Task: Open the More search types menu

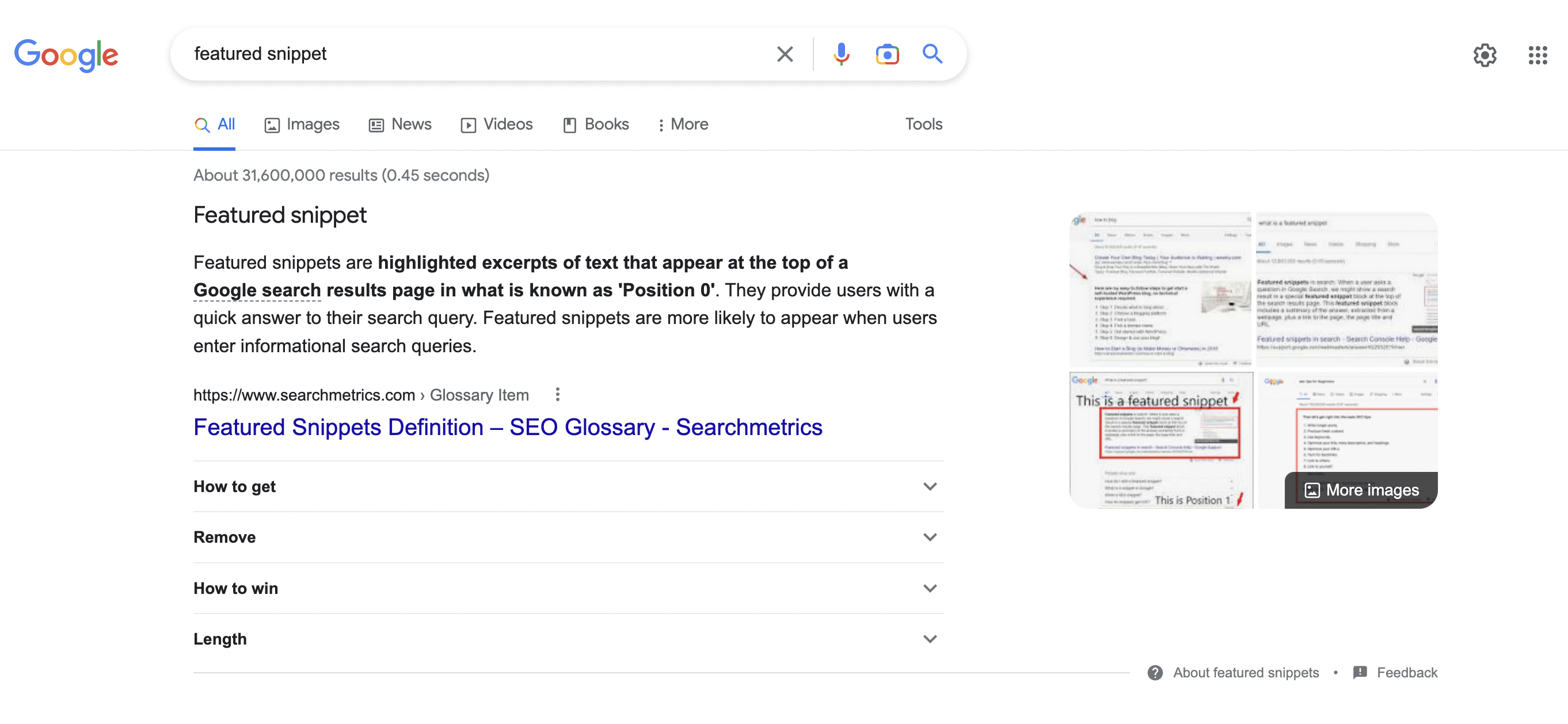Action: [683, 125]
